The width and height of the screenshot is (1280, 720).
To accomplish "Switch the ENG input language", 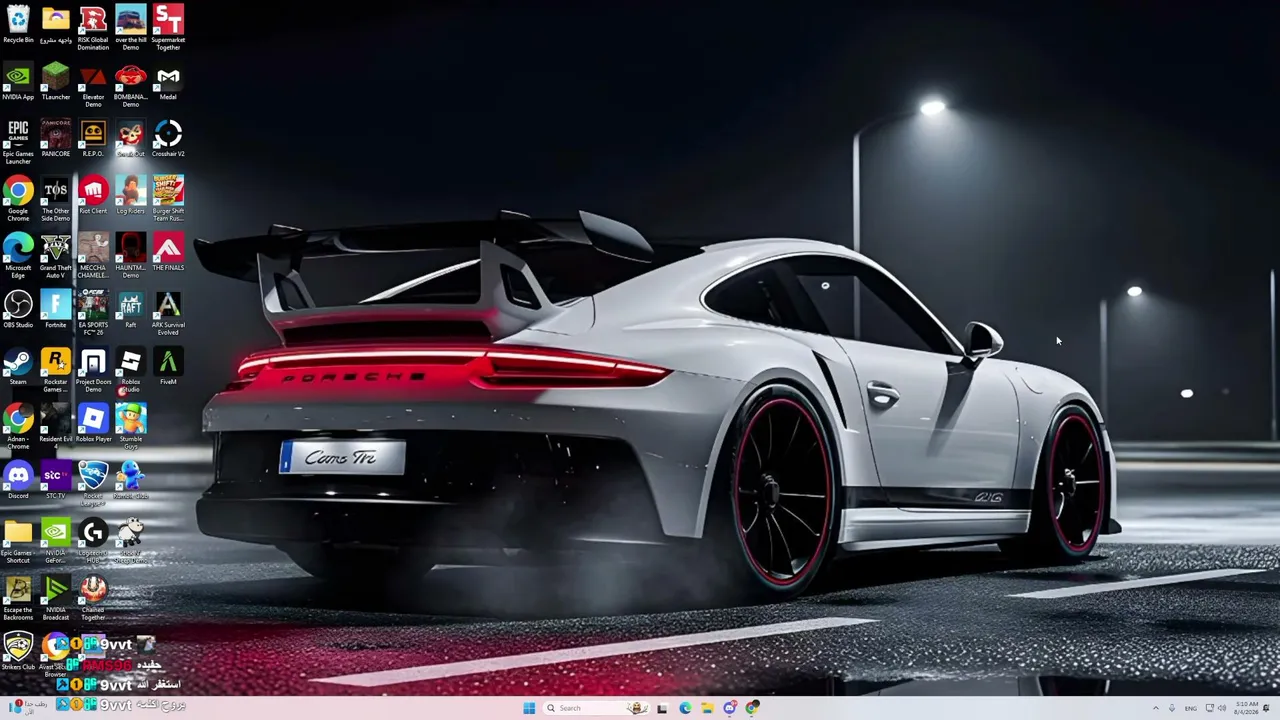I will 1191,708.
